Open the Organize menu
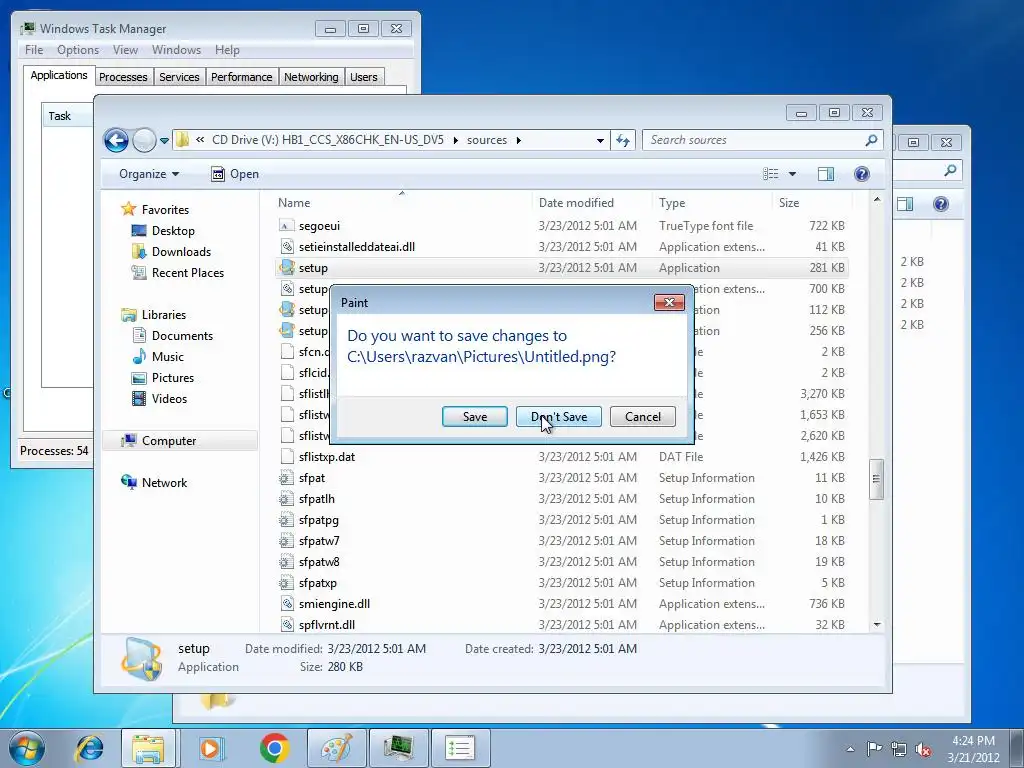Viewport: 1024px width, 768px height. (x=149, y=174)
